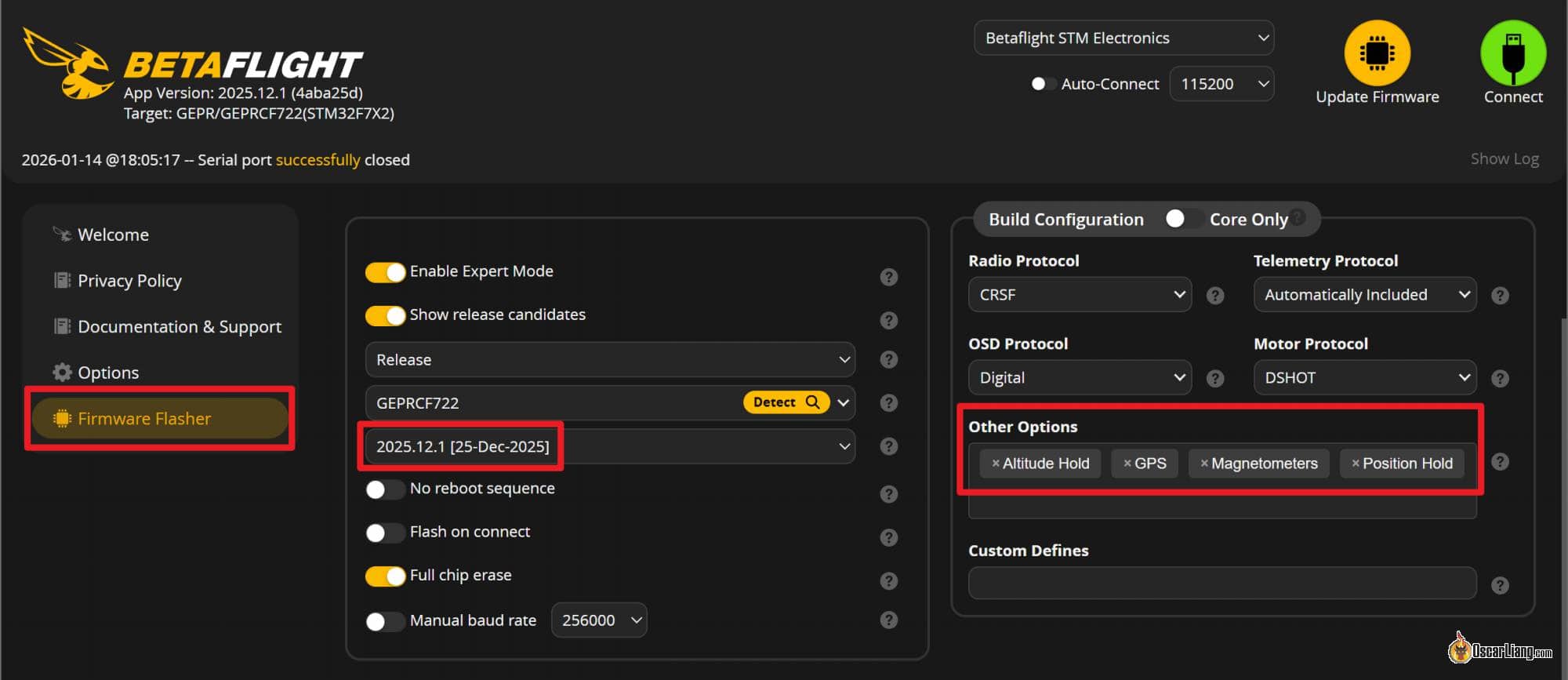The height and width of the screenshot is (680, 1568).
Task: Remove the Altitude Hold option tag
Action: tap(995, 464)
